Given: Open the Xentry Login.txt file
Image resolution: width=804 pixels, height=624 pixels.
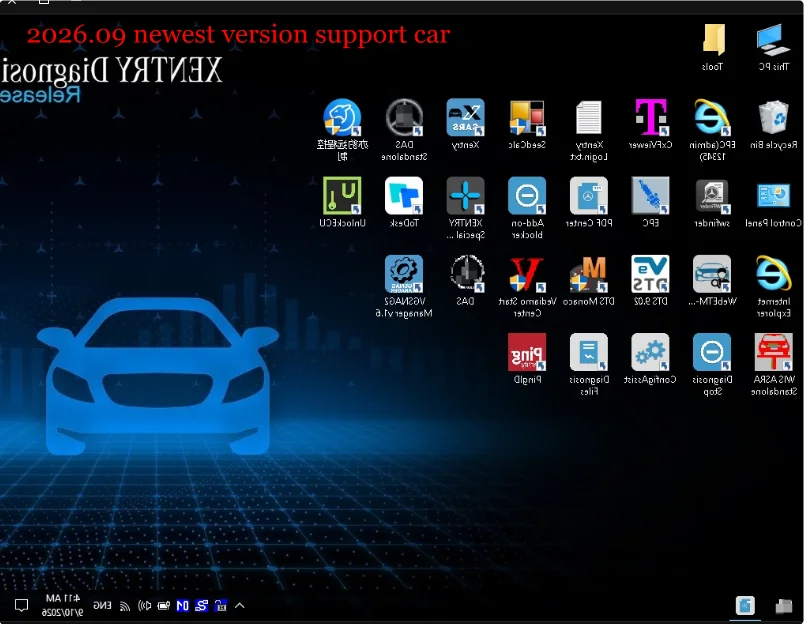Looking at the screenshot, I should (x=589, y=130).
